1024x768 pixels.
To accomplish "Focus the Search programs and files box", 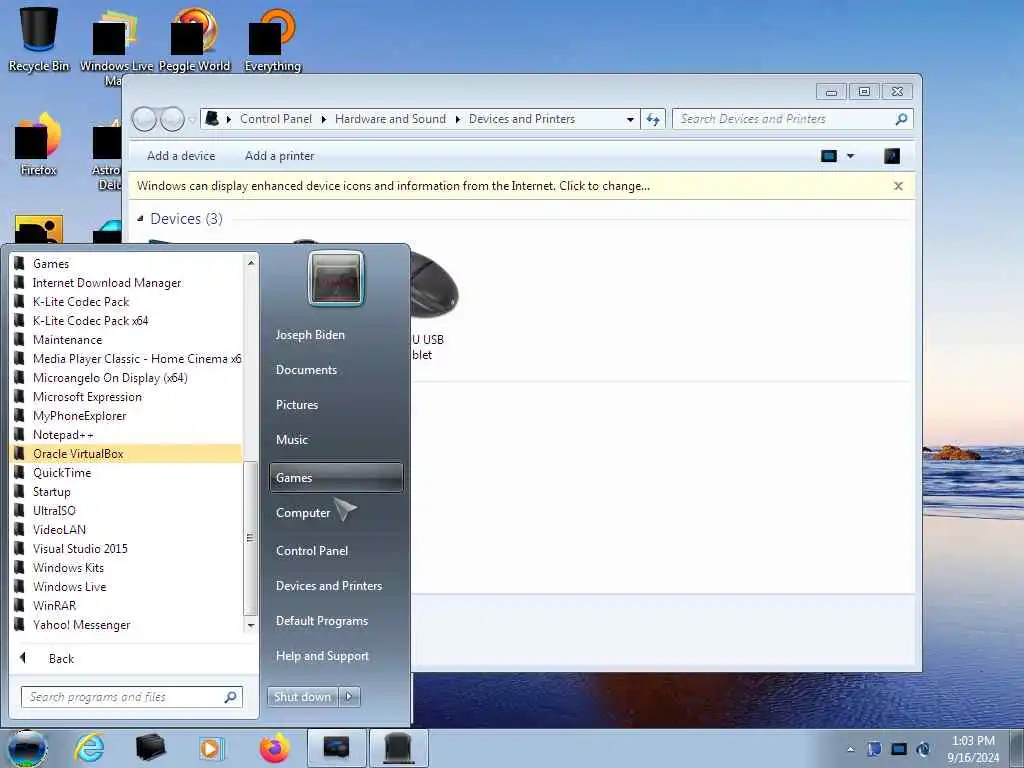I will 131,697.
